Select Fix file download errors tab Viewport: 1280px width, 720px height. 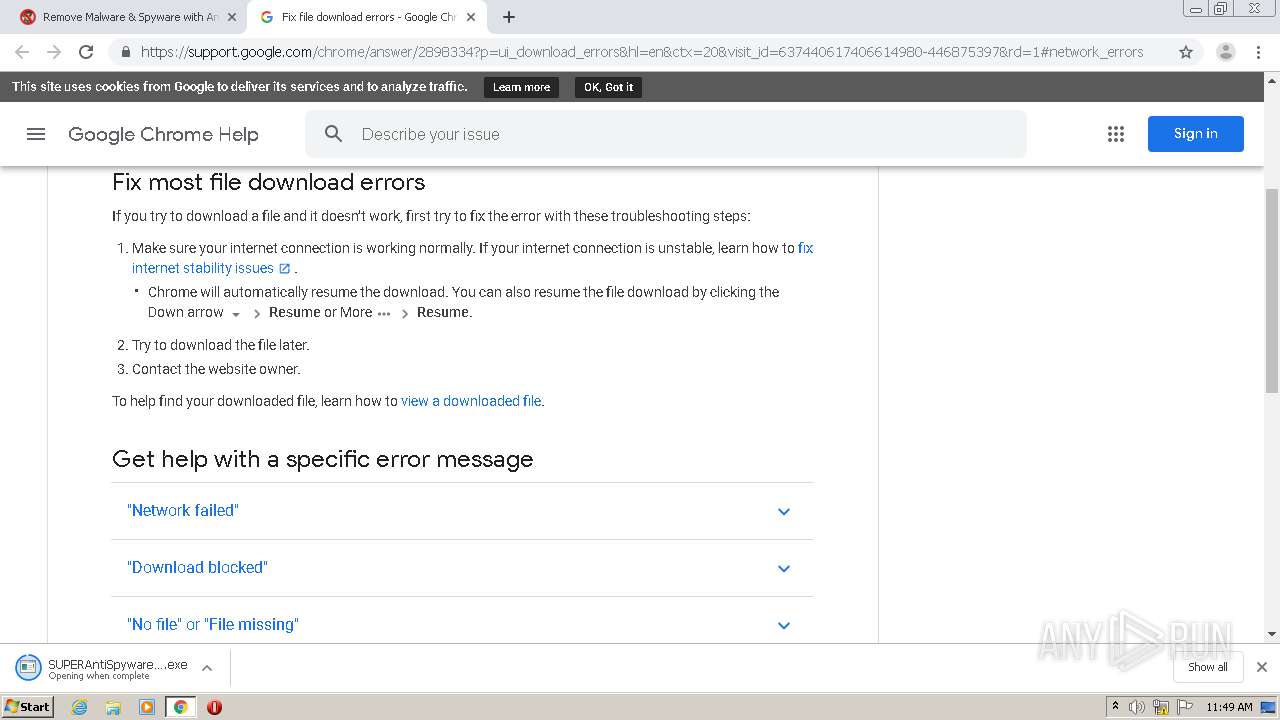coord(366,17)
